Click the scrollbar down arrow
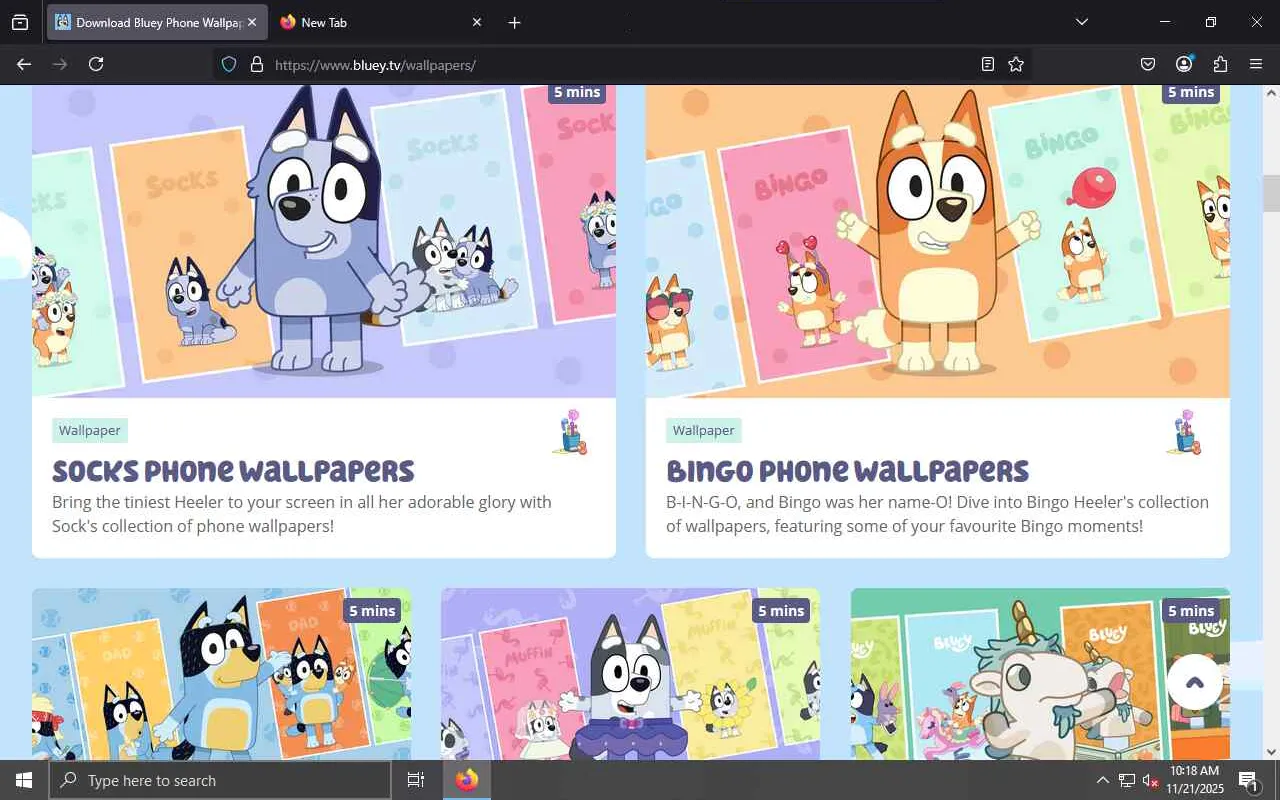 click(1271, 752)
